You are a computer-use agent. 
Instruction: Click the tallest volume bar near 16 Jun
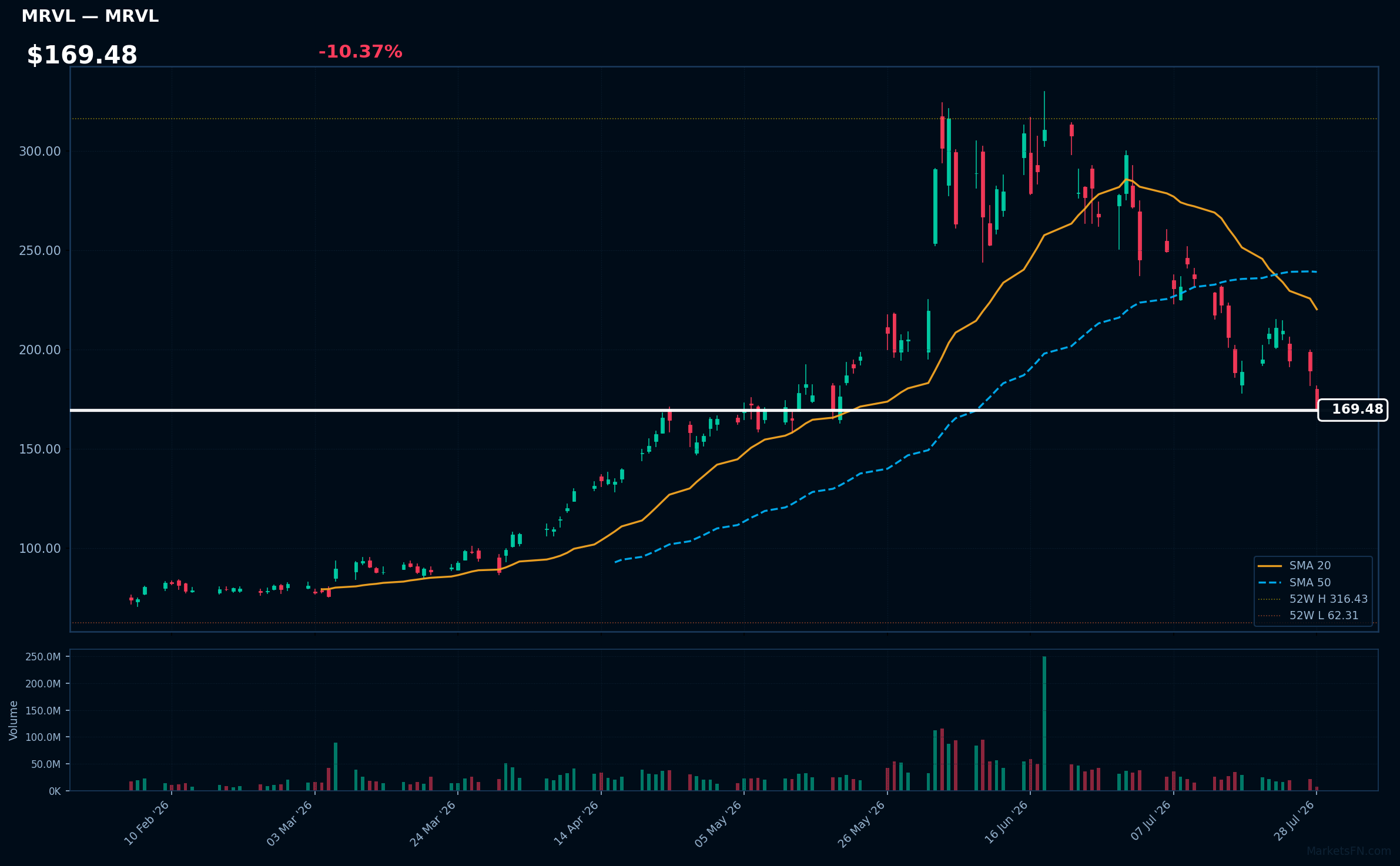[1044, 724]
